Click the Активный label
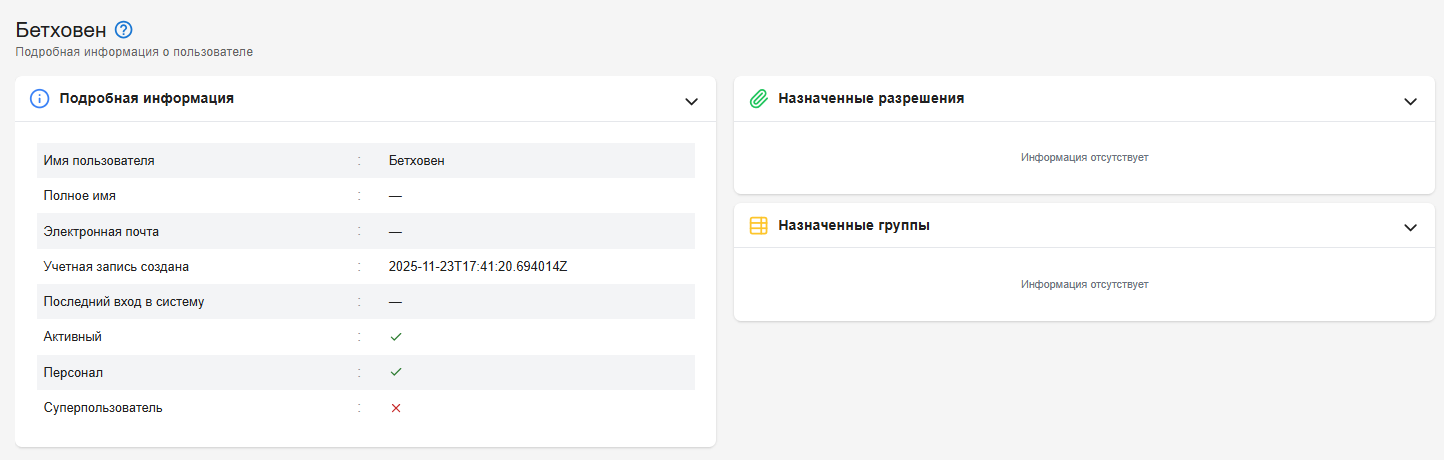Screen dimensions: 1444x460 click(73, 337)
